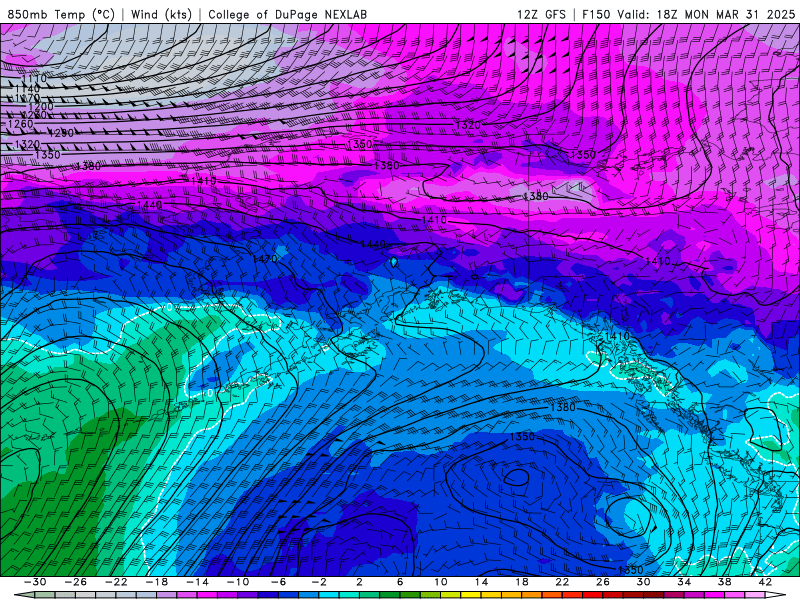Click the -22 colorbar scale label
This screenshot has height=600, width=800.
(x=116, y=582)
